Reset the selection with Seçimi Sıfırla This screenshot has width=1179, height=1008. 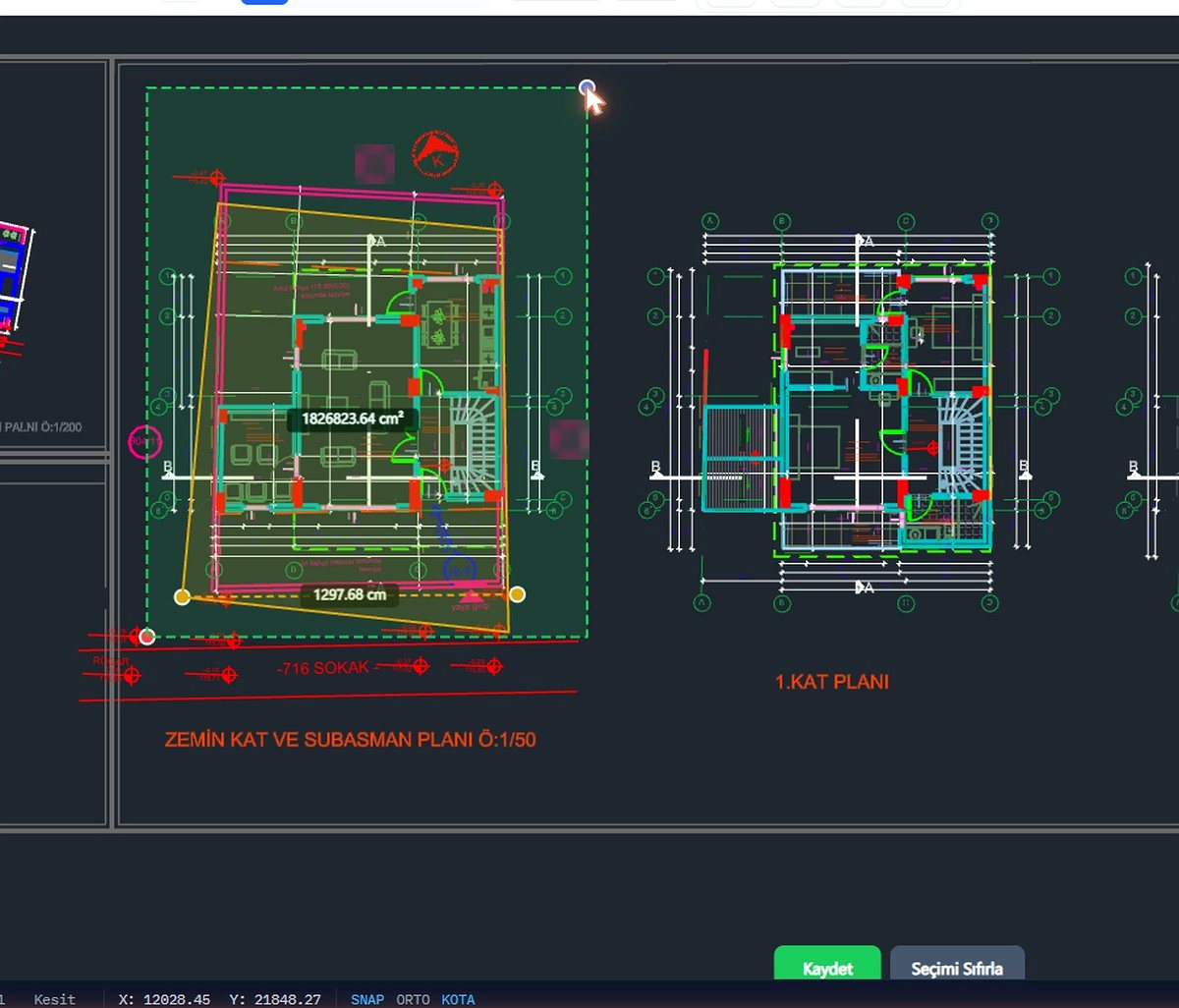[957, 965]
